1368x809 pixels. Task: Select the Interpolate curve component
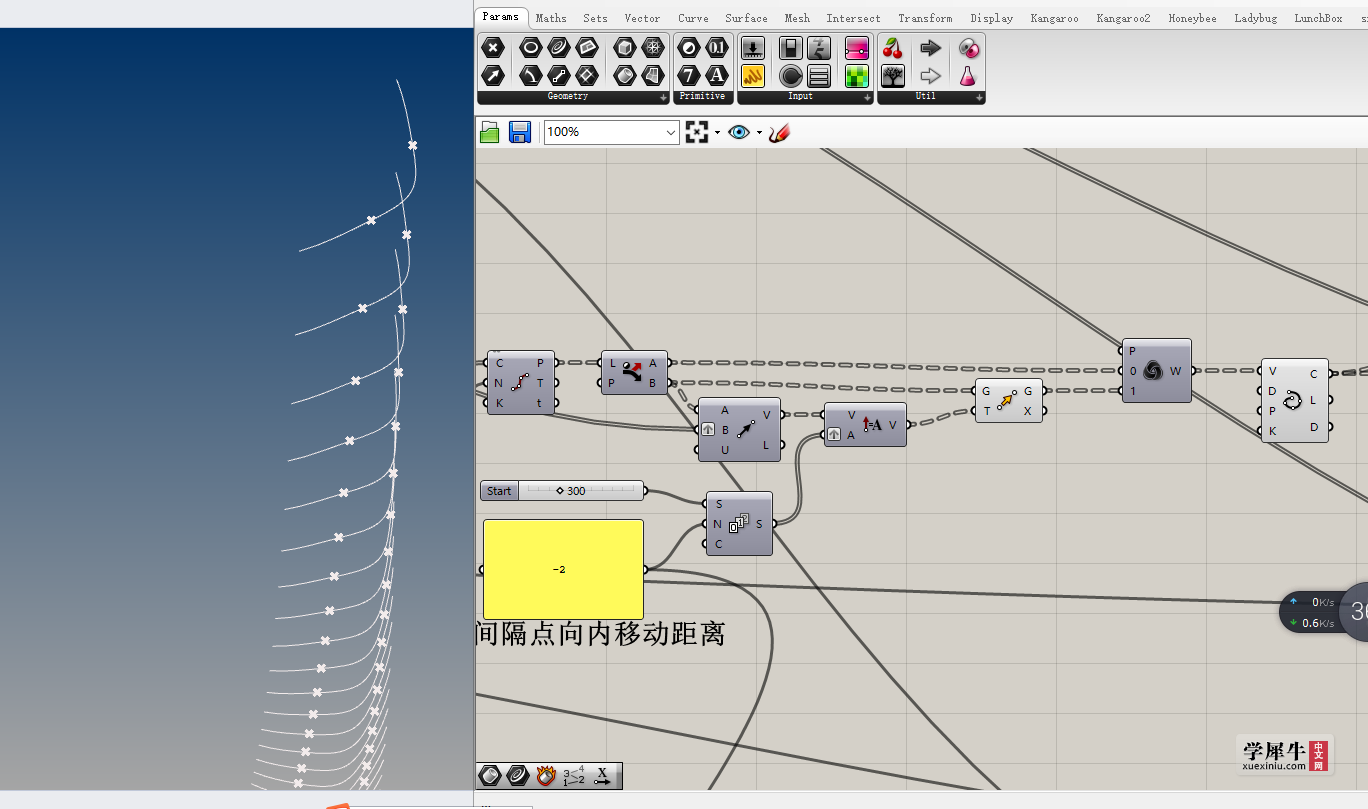coord(1294,401)
